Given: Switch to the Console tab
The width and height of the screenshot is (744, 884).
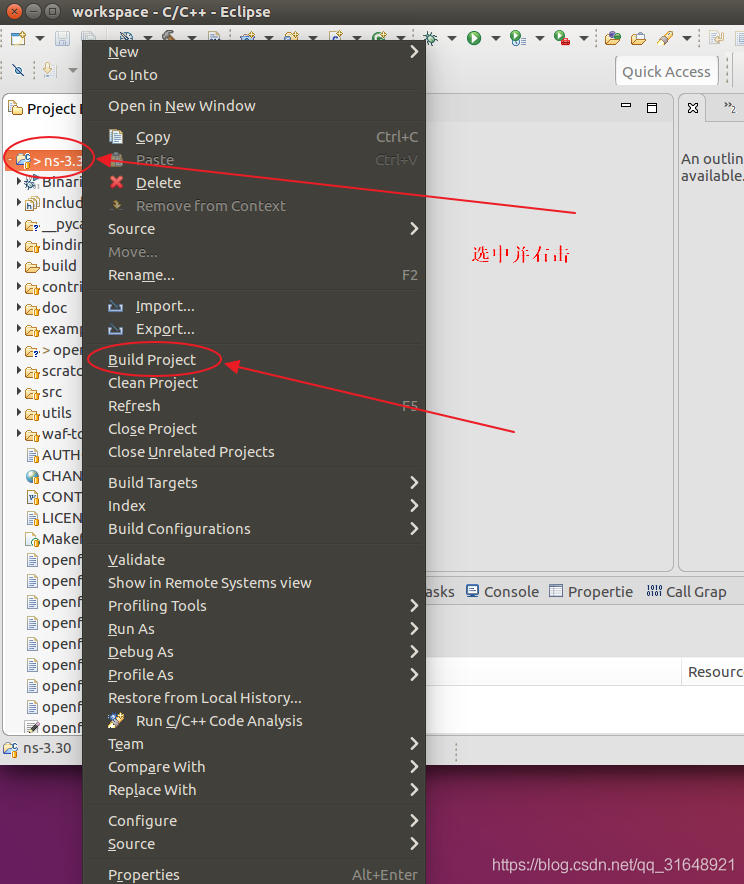Looking at the screenshot, I should 502,591.
